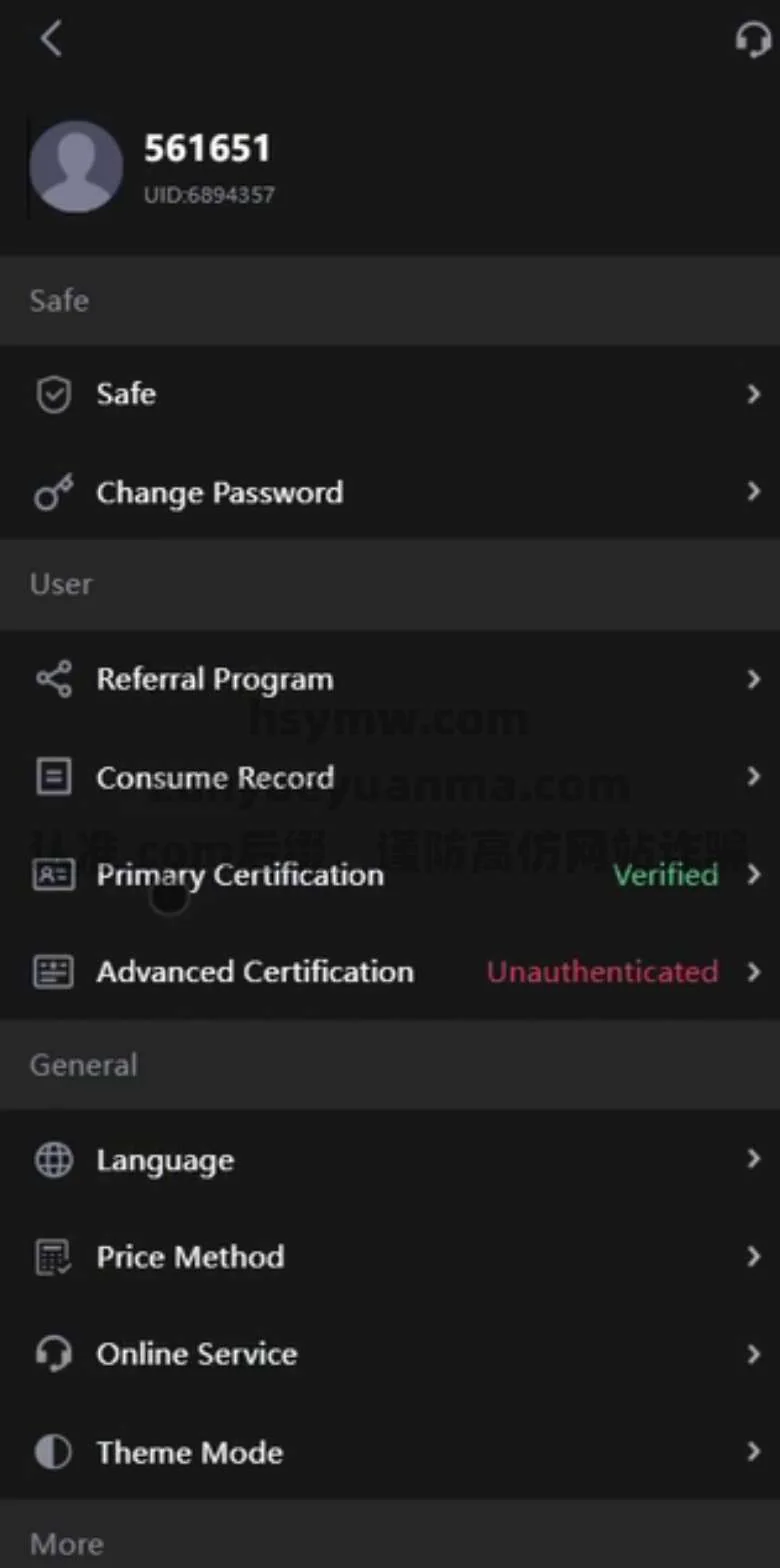The width and height of the screenshot is (780, 1568).
Task: Expand the Language row chevron
Action: (x=754, y=1159)
